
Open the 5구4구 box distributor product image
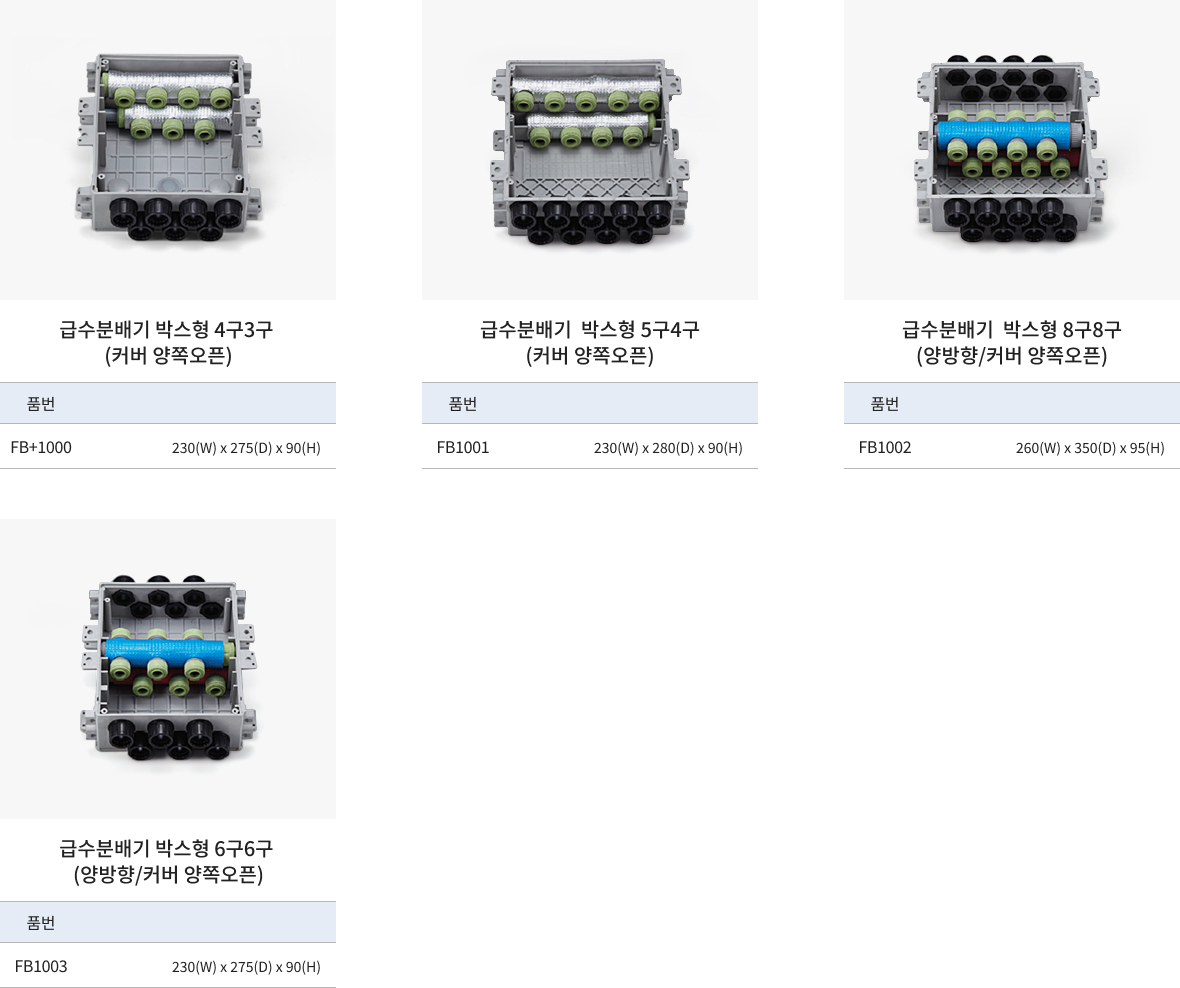(590, 150)
